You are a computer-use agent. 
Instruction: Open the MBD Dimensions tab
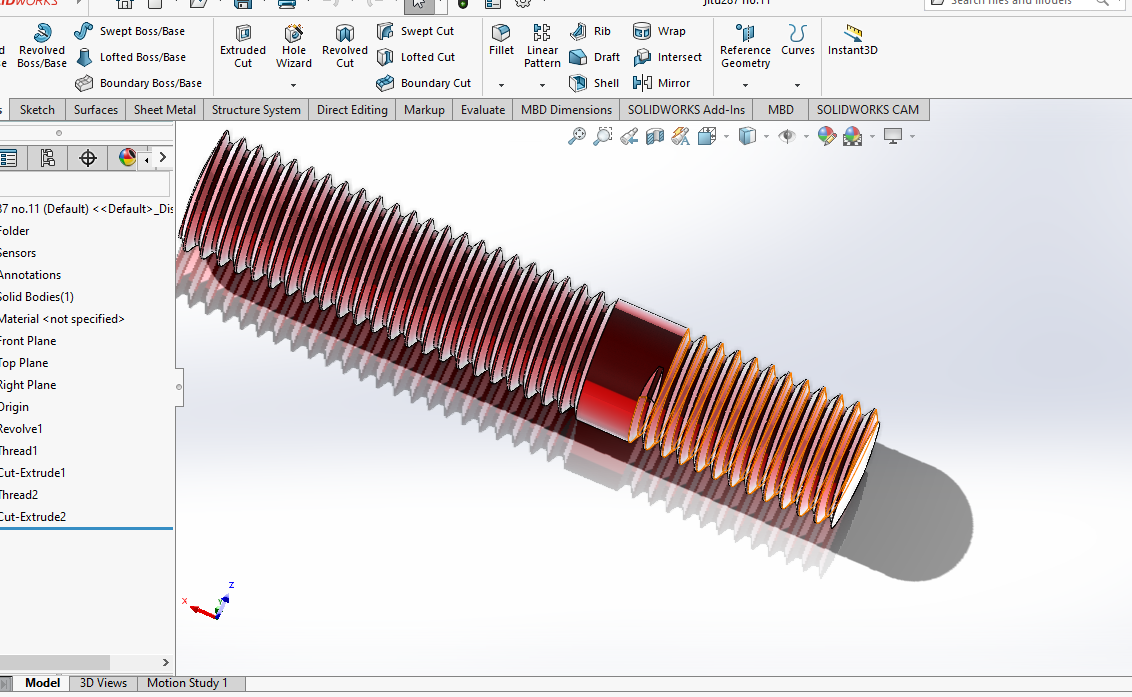pos(566,110)
